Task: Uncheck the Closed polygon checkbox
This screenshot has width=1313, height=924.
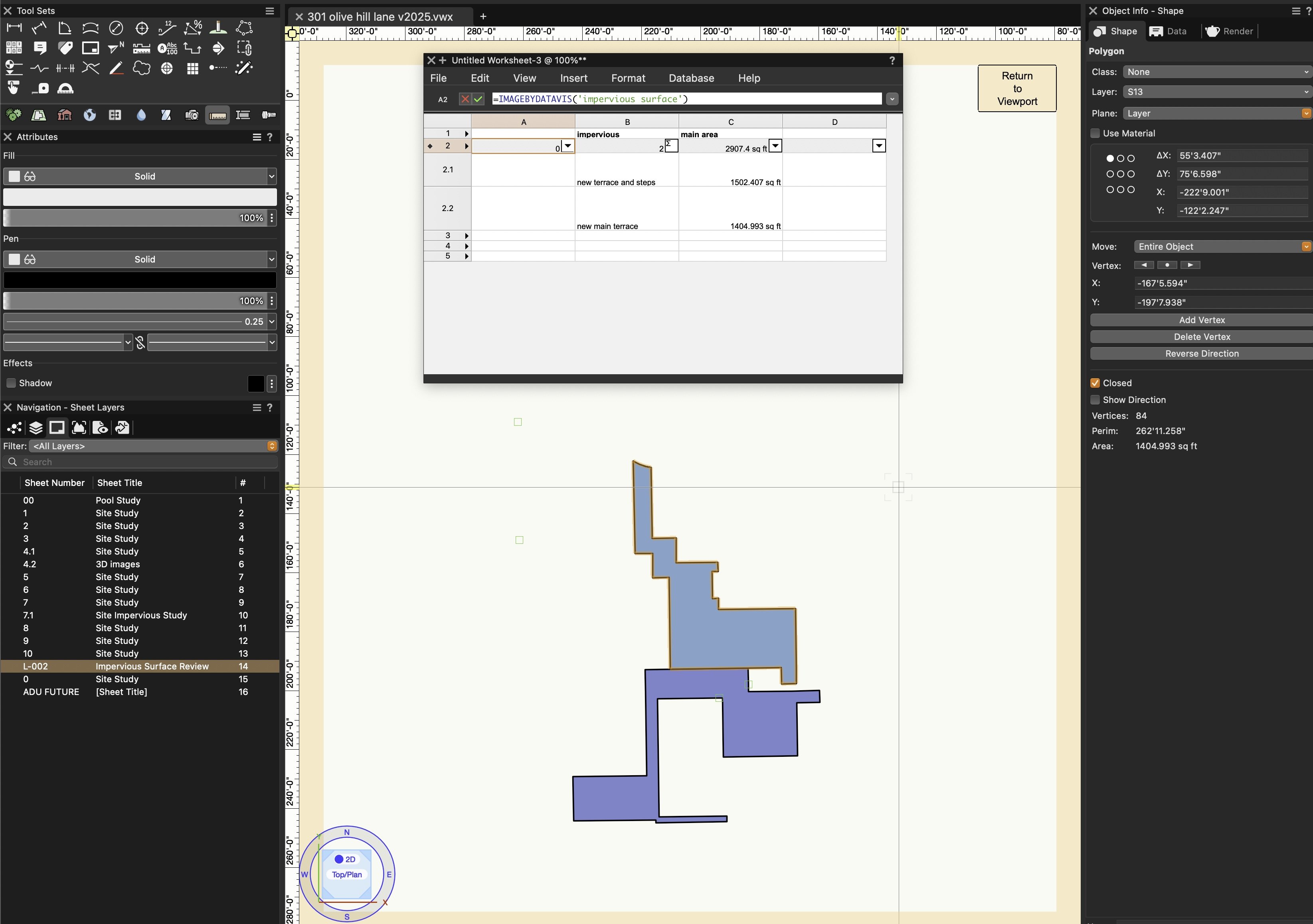Action: coord(1095,383)
